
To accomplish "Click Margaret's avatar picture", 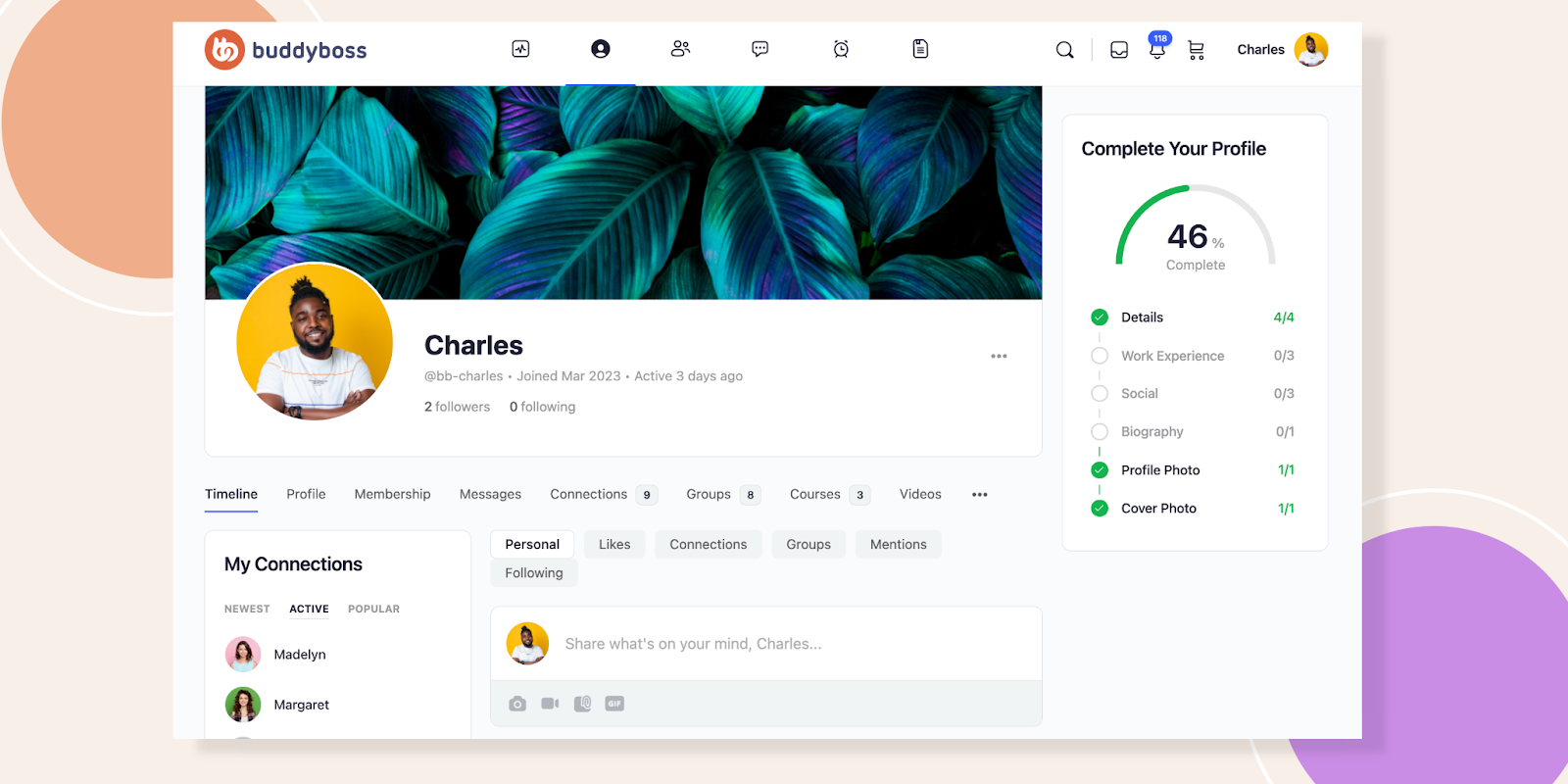I will coord(243,705).
